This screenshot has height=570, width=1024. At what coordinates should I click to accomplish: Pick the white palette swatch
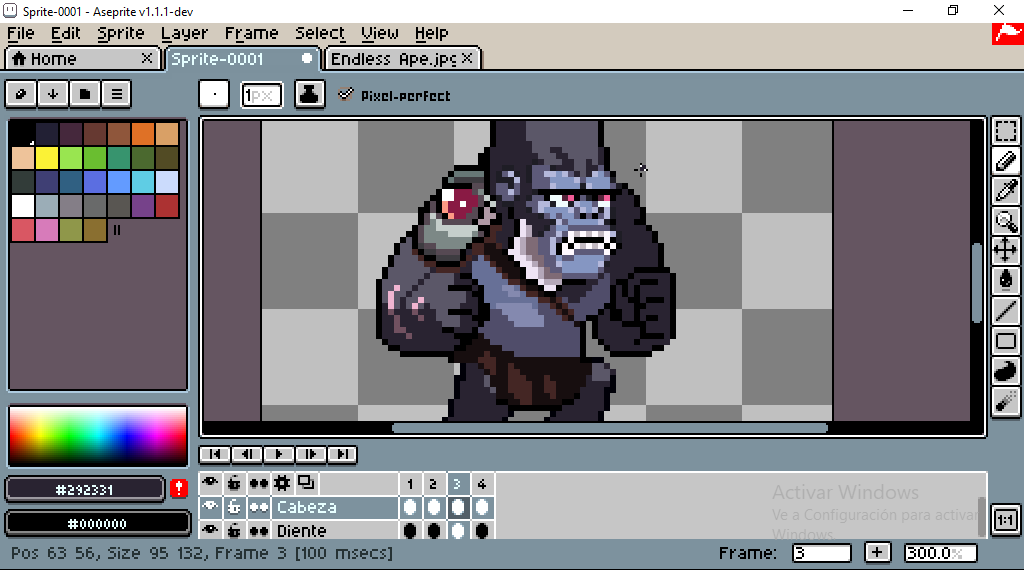pyautogui.click(x=23, y=206)
